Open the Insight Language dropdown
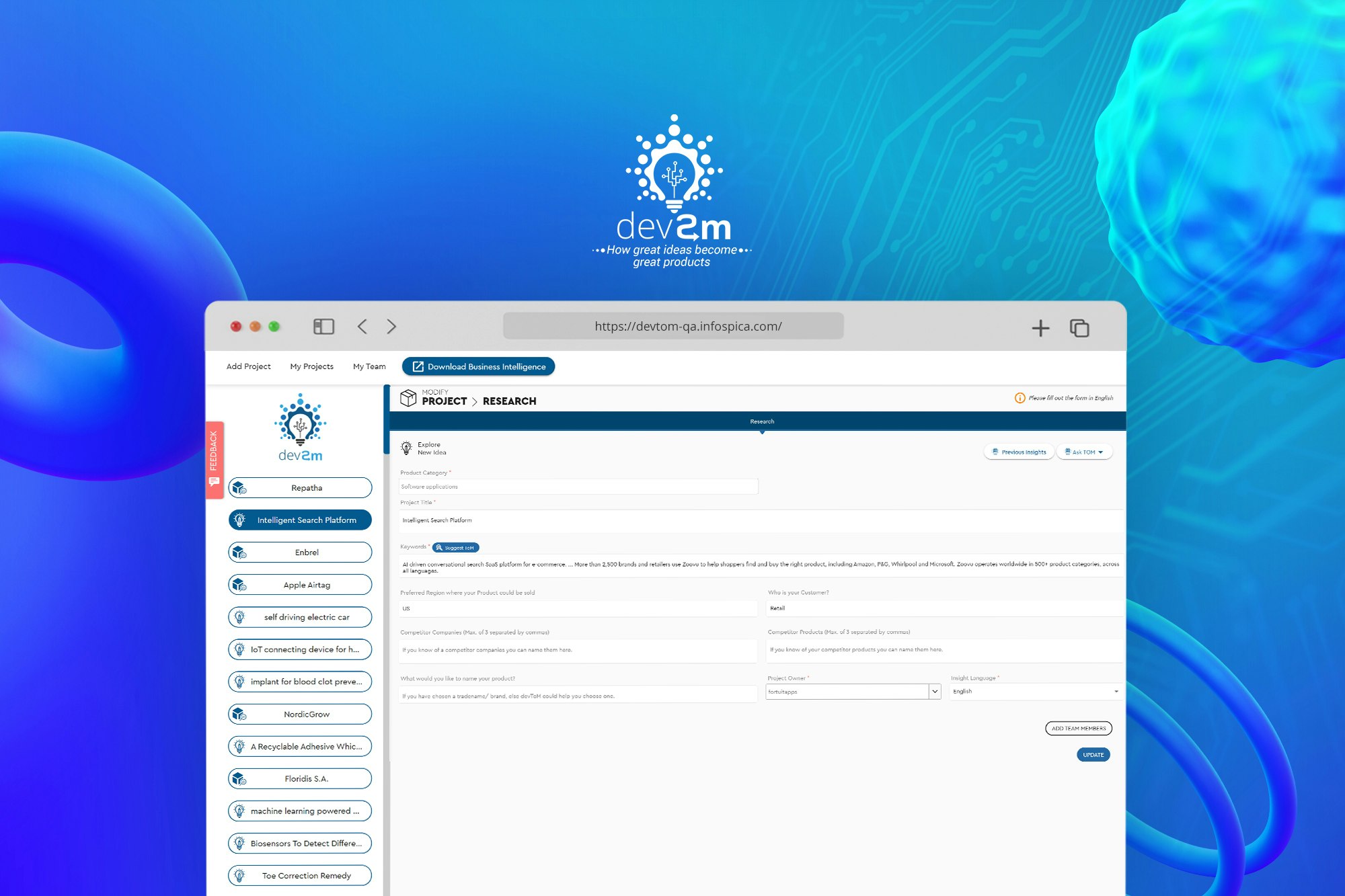The width and height of the screenshot is (1345, 896). click(x=1036, y=691)
